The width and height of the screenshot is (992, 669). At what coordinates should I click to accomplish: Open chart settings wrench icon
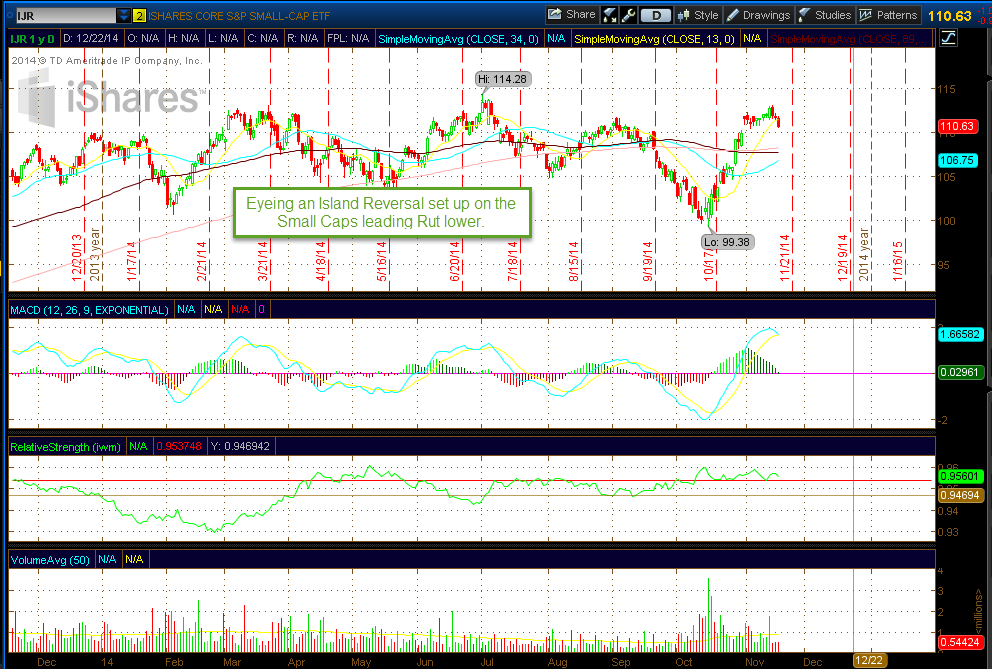(628, 15)
